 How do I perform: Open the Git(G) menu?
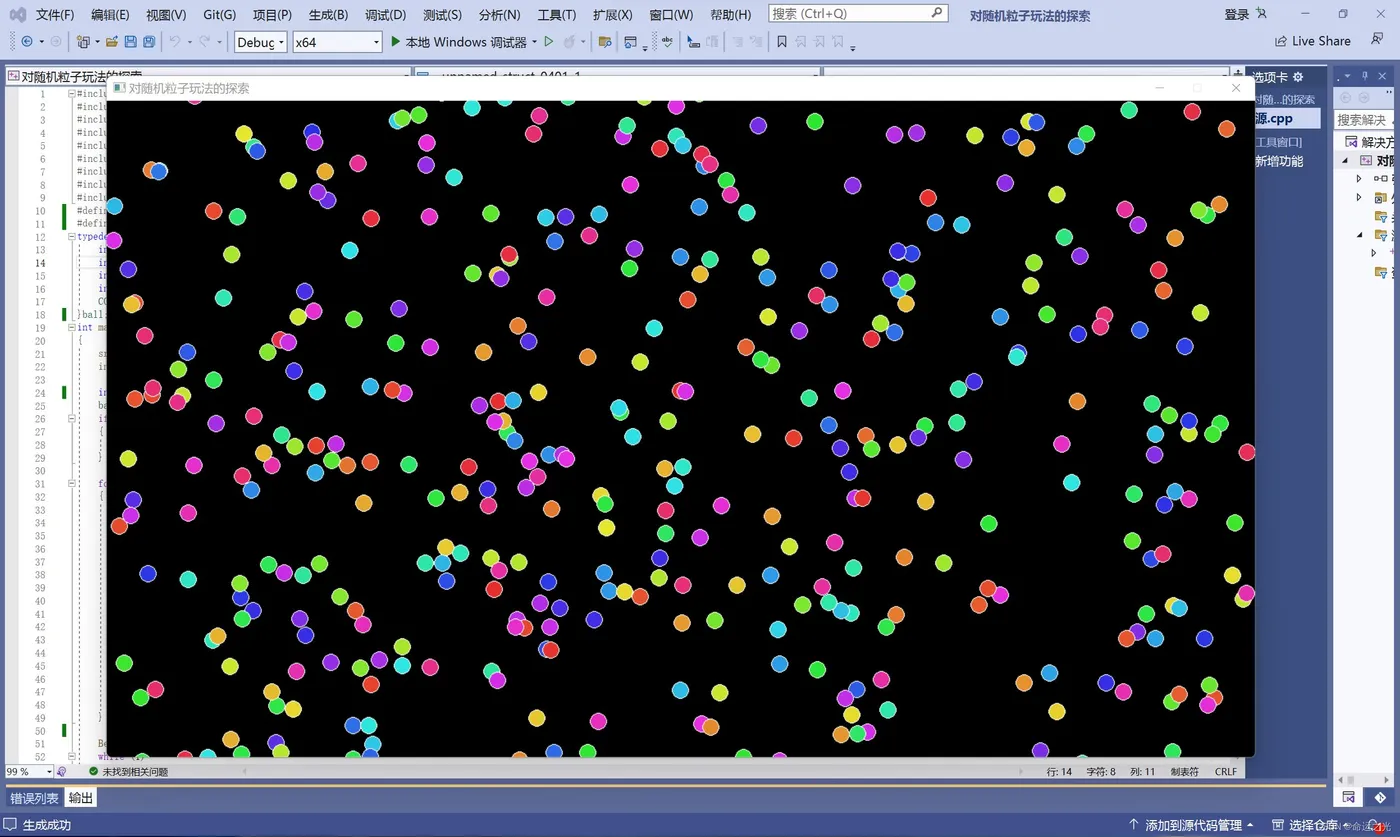pos(220,15)
